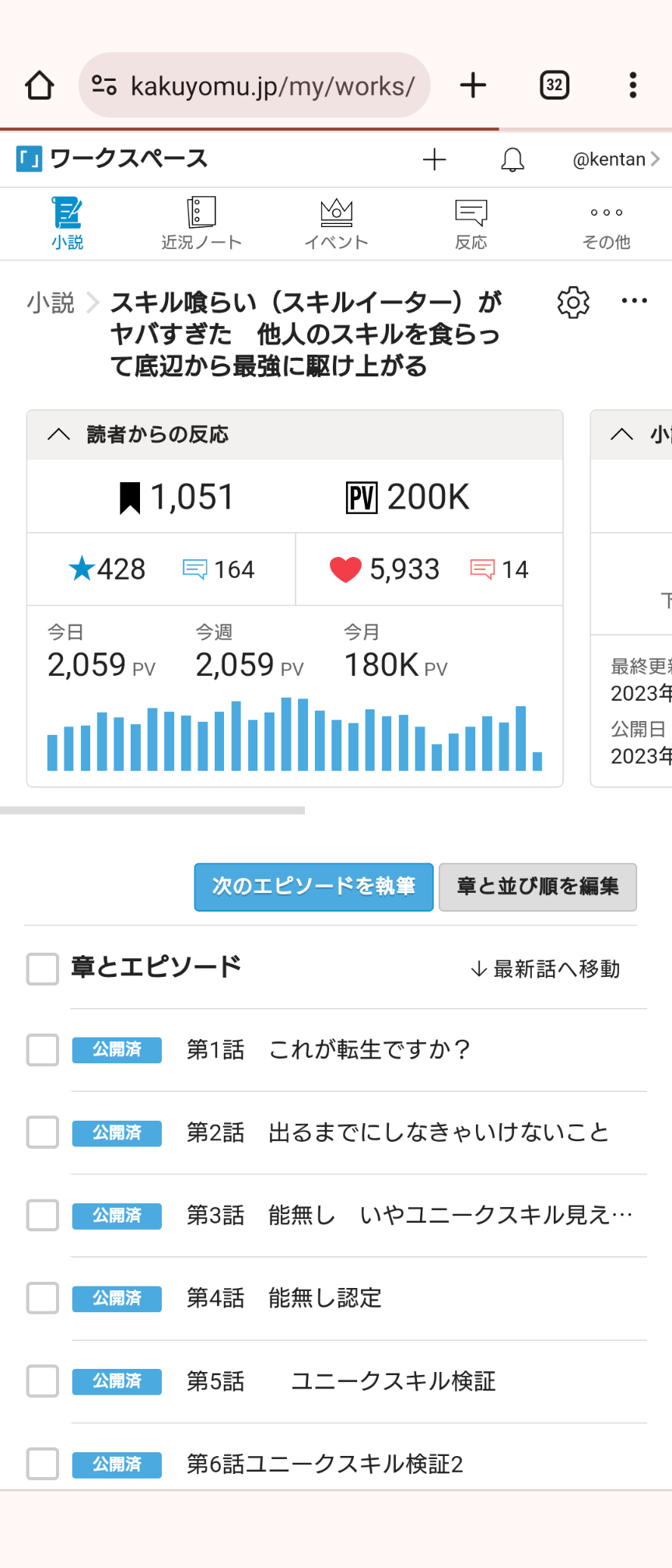Open the tab switcher showing 32
672x1568 pixels.
point(555,86)
